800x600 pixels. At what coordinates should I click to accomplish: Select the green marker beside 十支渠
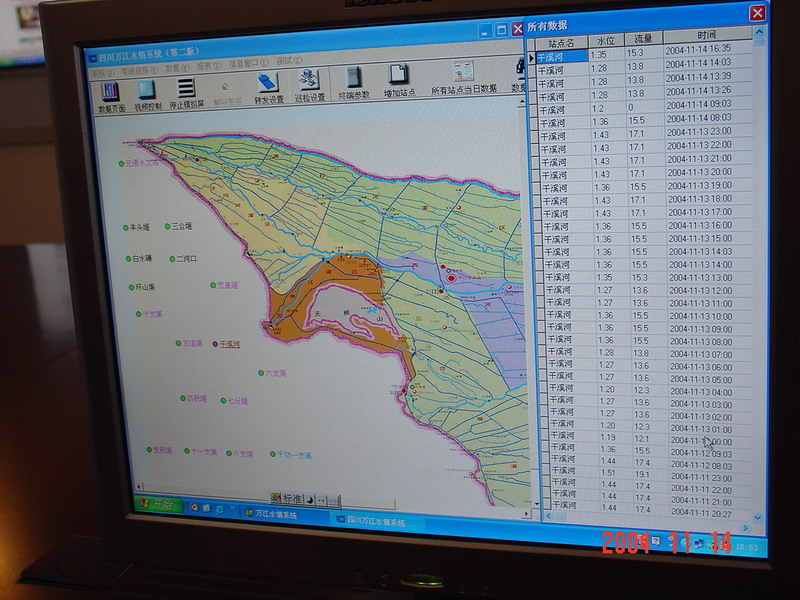point(138,314)
